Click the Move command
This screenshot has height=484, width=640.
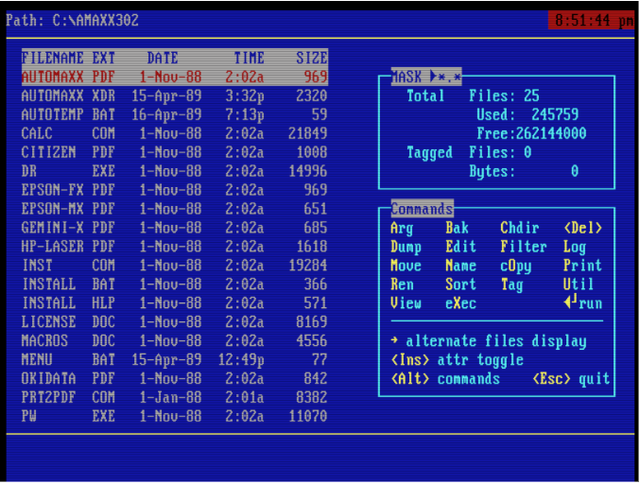click(406, 265)
